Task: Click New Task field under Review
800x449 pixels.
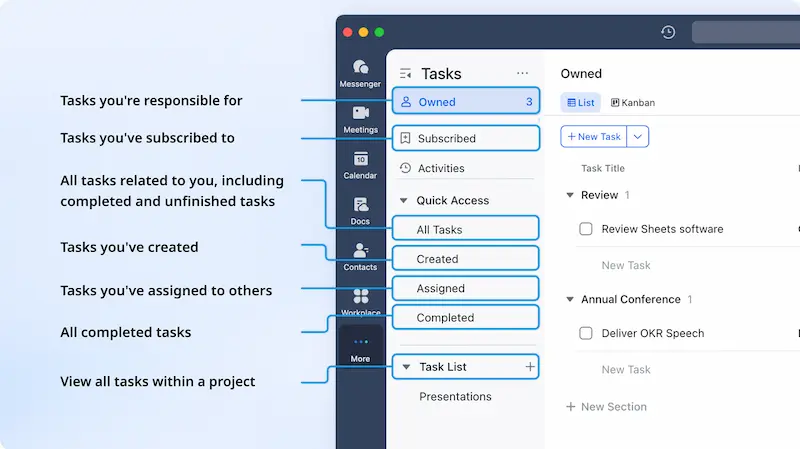Action: tap(626, 265)
